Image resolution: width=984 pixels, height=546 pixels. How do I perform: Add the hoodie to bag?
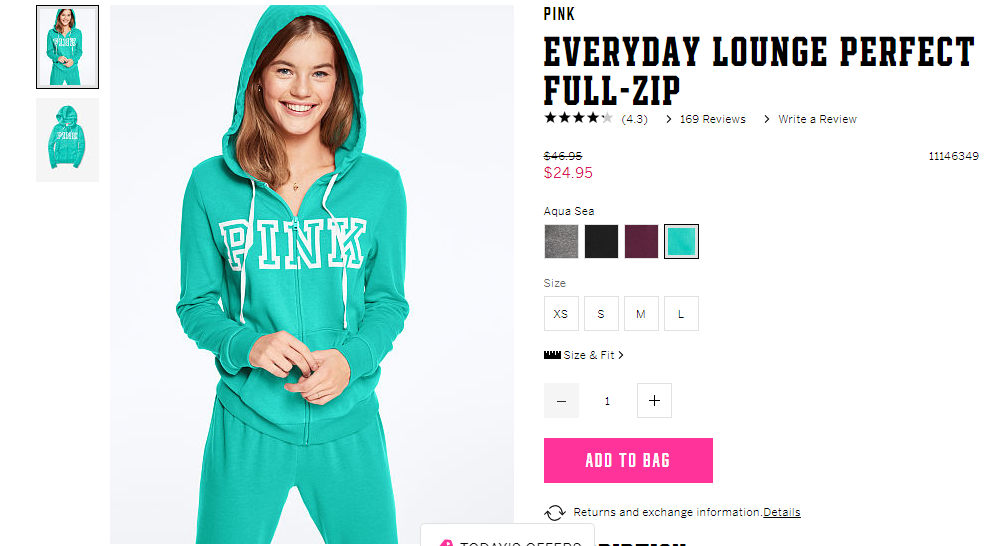[x=628, y=461]
